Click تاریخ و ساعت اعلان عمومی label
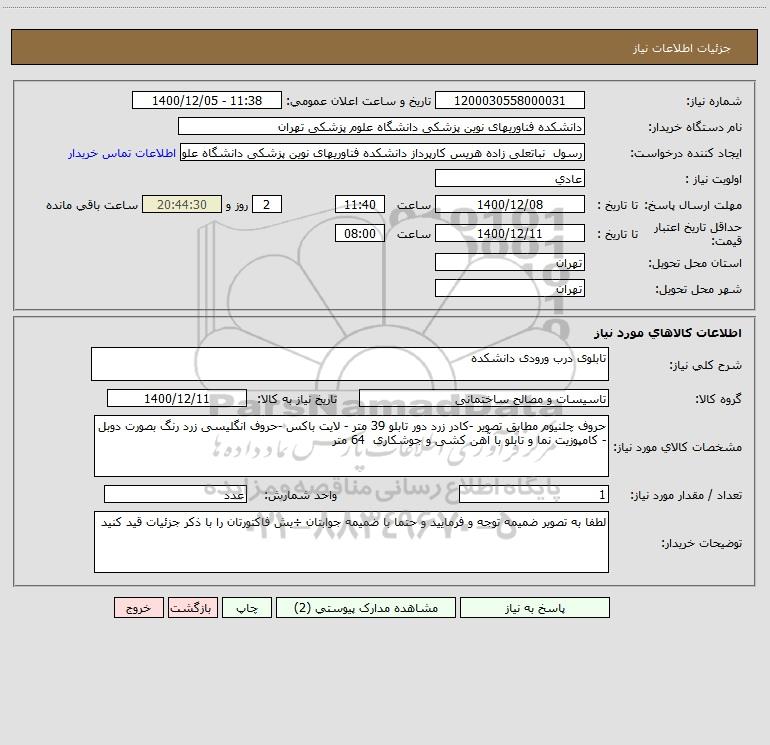Viewport: 770px width, 745px height. 359,102
